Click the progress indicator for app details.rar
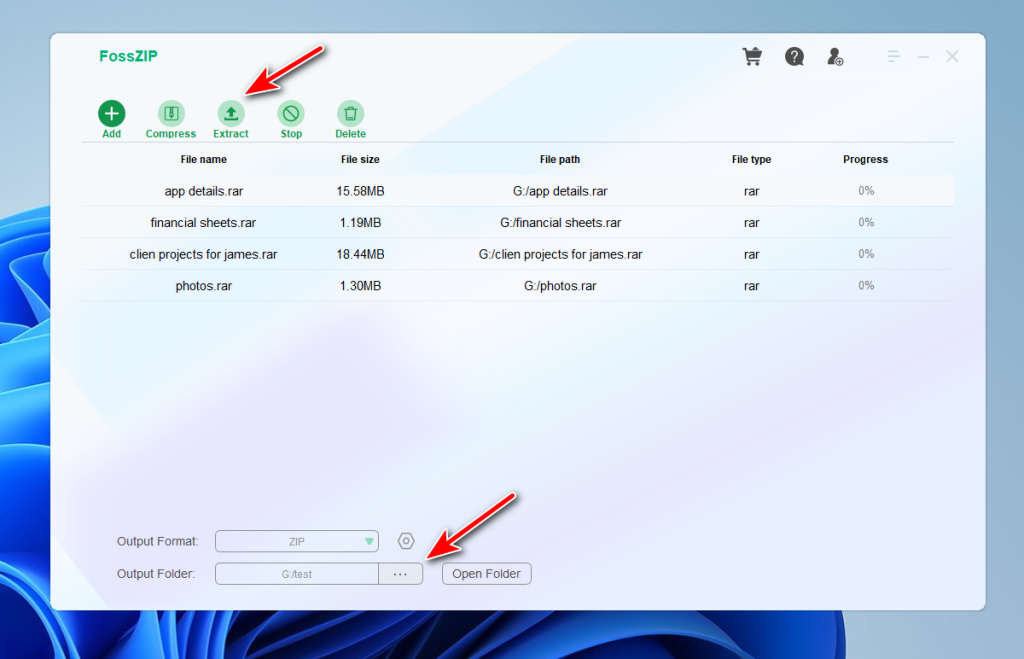 865,190
